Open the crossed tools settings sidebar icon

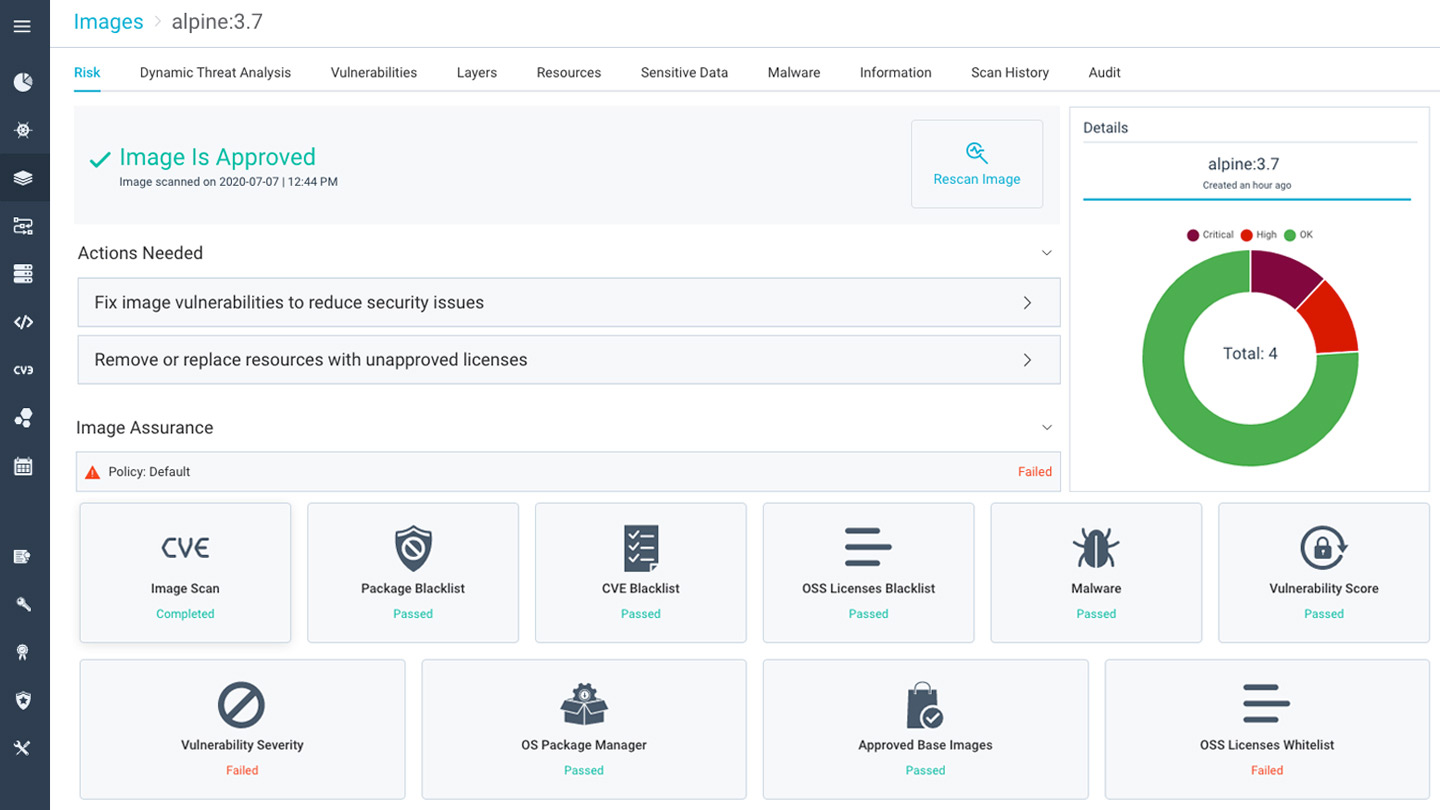pos(23,748)
